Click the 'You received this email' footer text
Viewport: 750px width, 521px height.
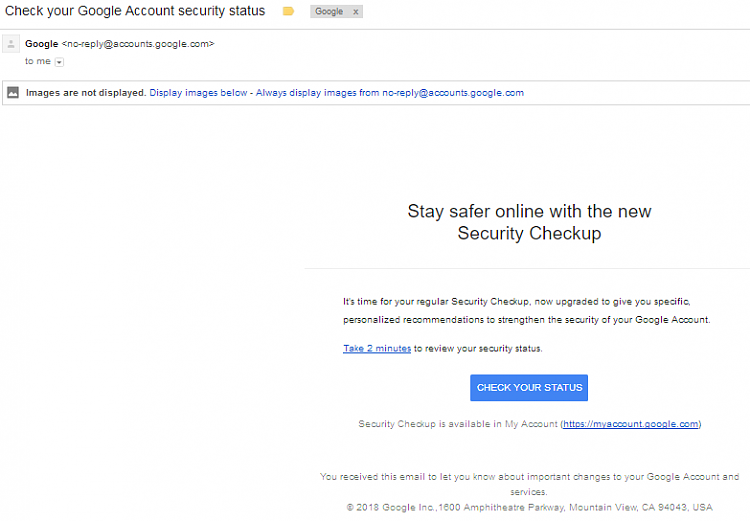529,484
